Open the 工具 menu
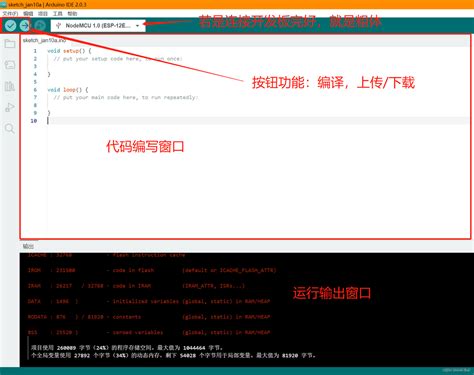Image resolution: width=474 pixels, height=375 pixels. [58, 14]
